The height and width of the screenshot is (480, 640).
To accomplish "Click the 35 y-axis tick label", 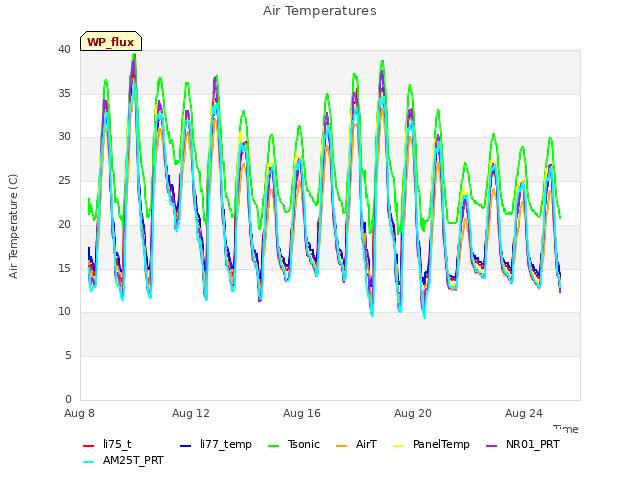I will point(64,93).
